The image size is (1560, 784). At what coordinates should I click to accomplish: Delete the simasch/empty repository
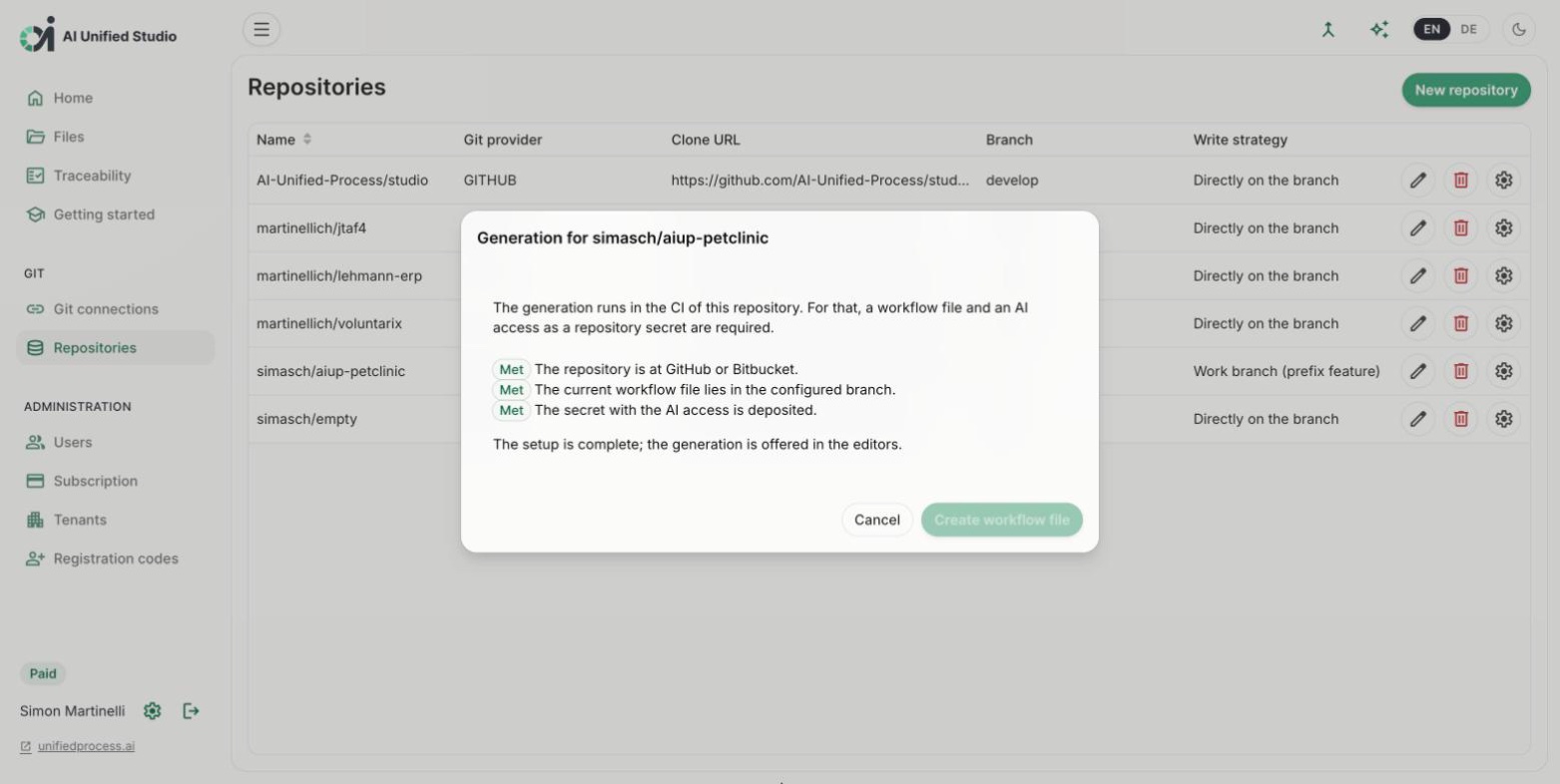1460,419
